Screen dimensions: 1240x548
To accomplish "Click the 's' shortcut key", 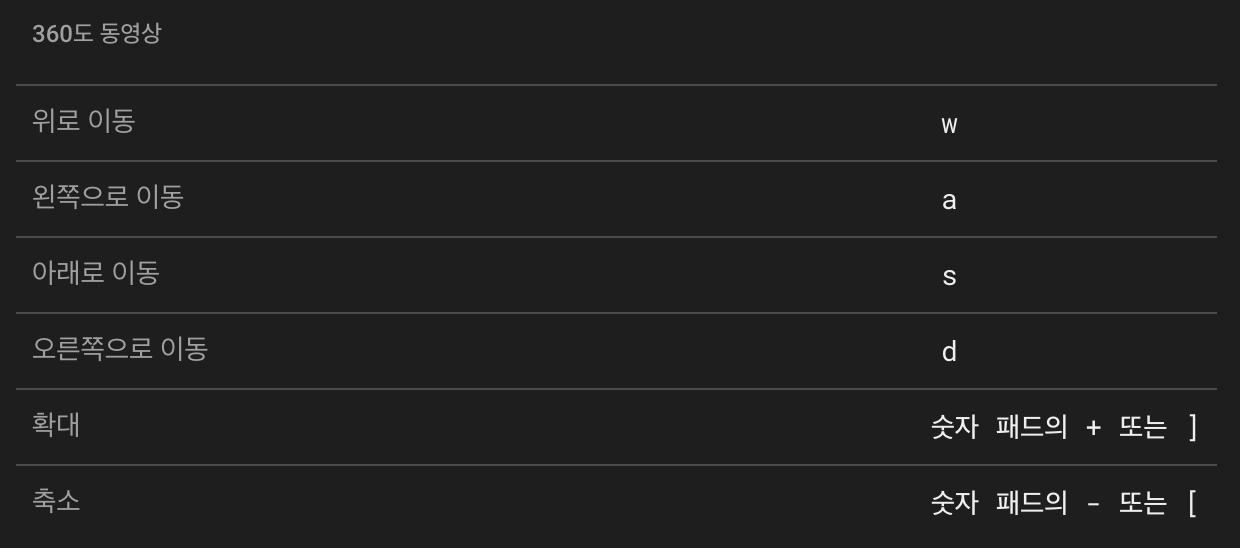I will click(949, 277).
